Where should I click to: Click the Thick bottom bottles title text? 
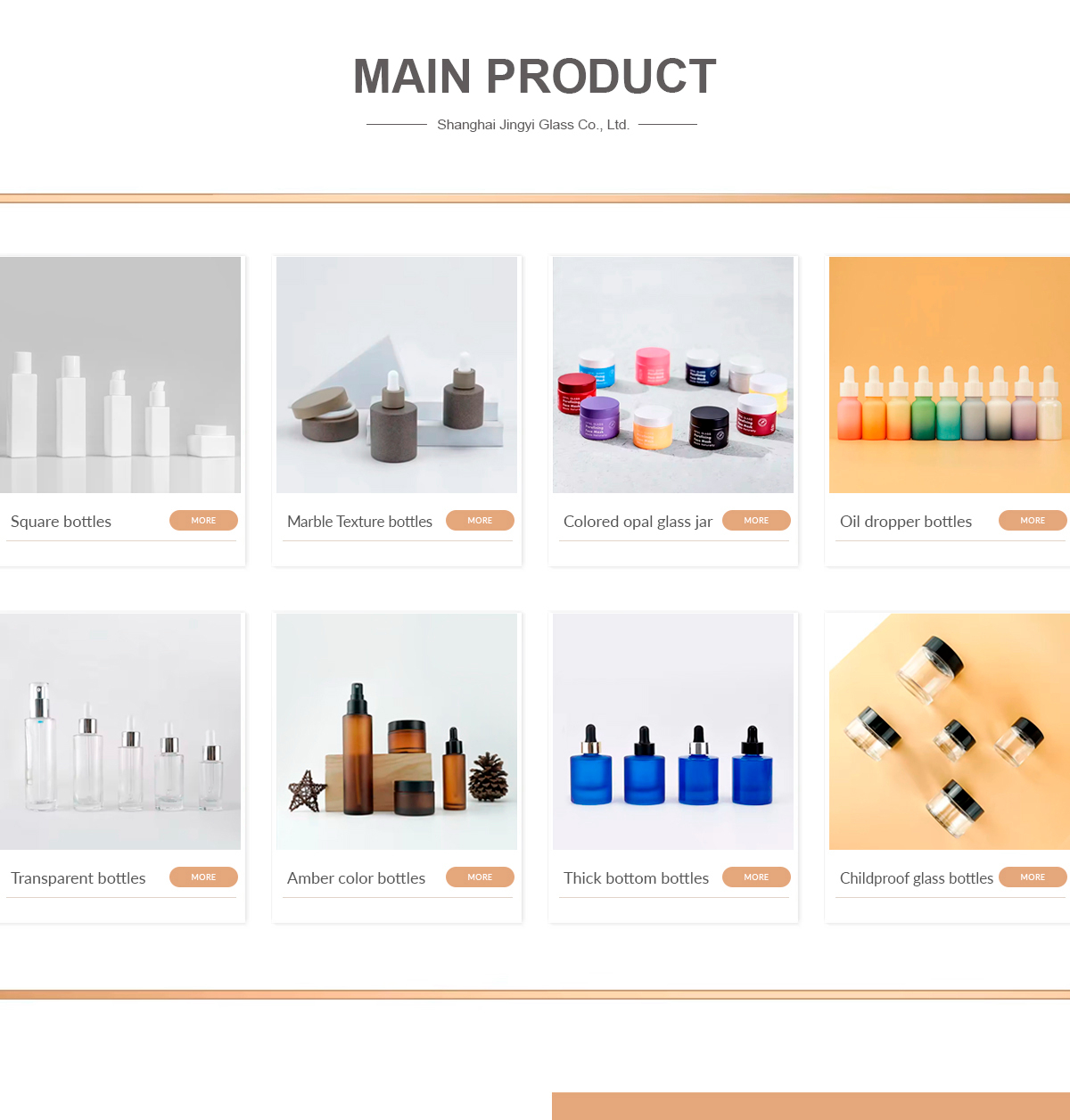click(636, 878)
